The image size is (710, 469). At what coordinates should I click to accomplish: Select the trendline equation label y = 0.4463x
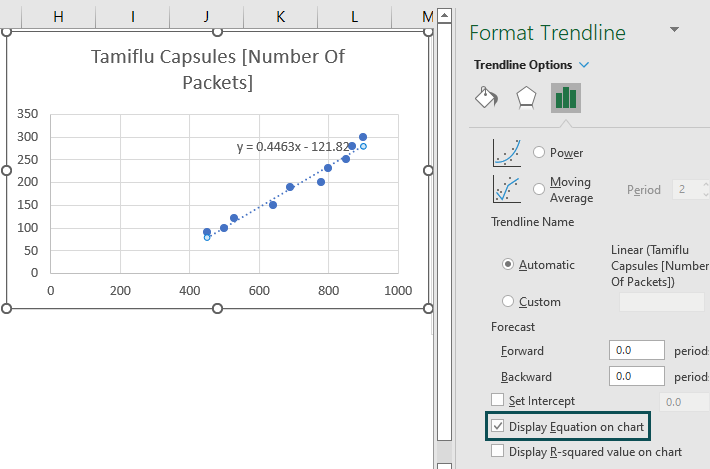click(x=293, y=147)
